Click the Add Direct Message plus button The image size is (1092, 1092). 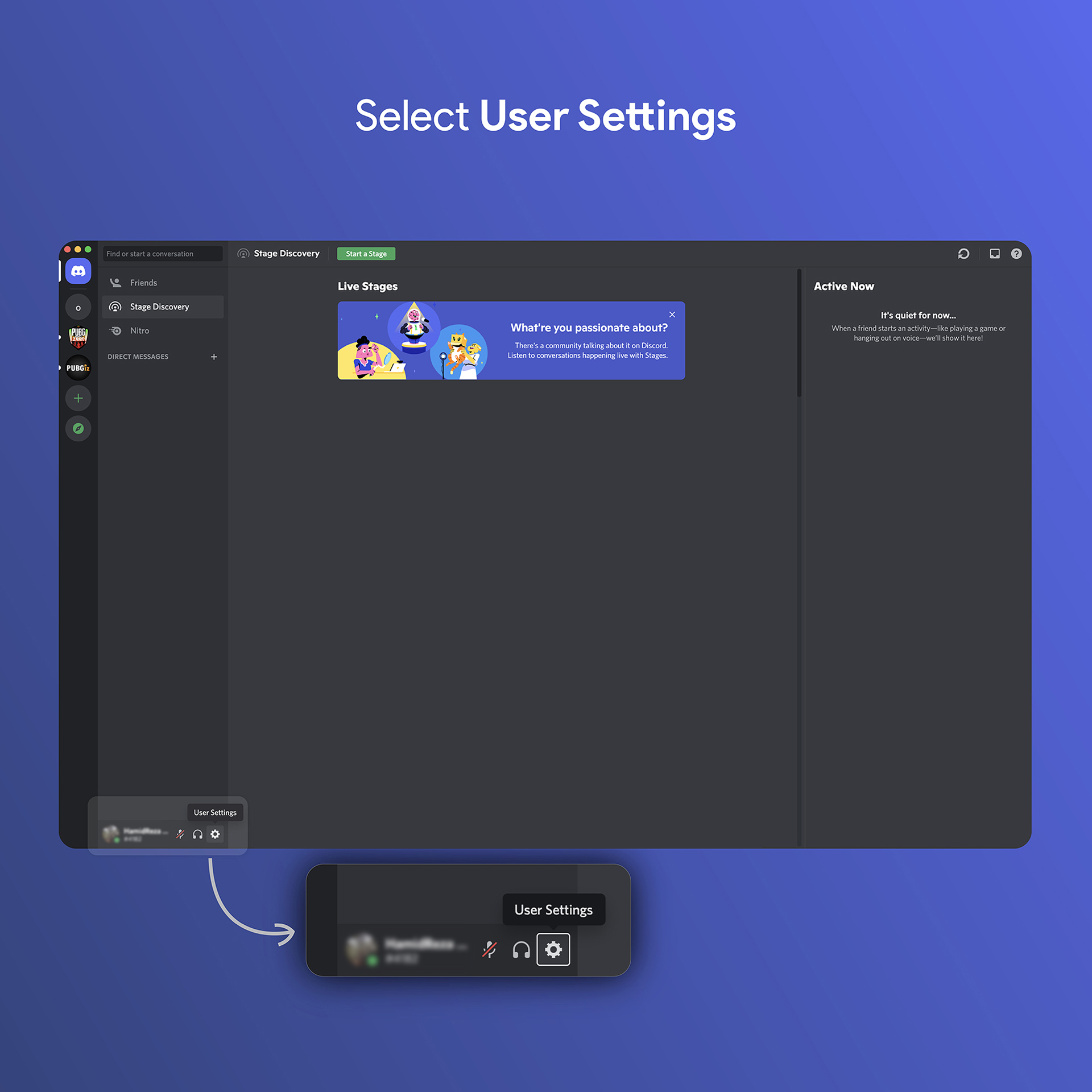[213, 356]
